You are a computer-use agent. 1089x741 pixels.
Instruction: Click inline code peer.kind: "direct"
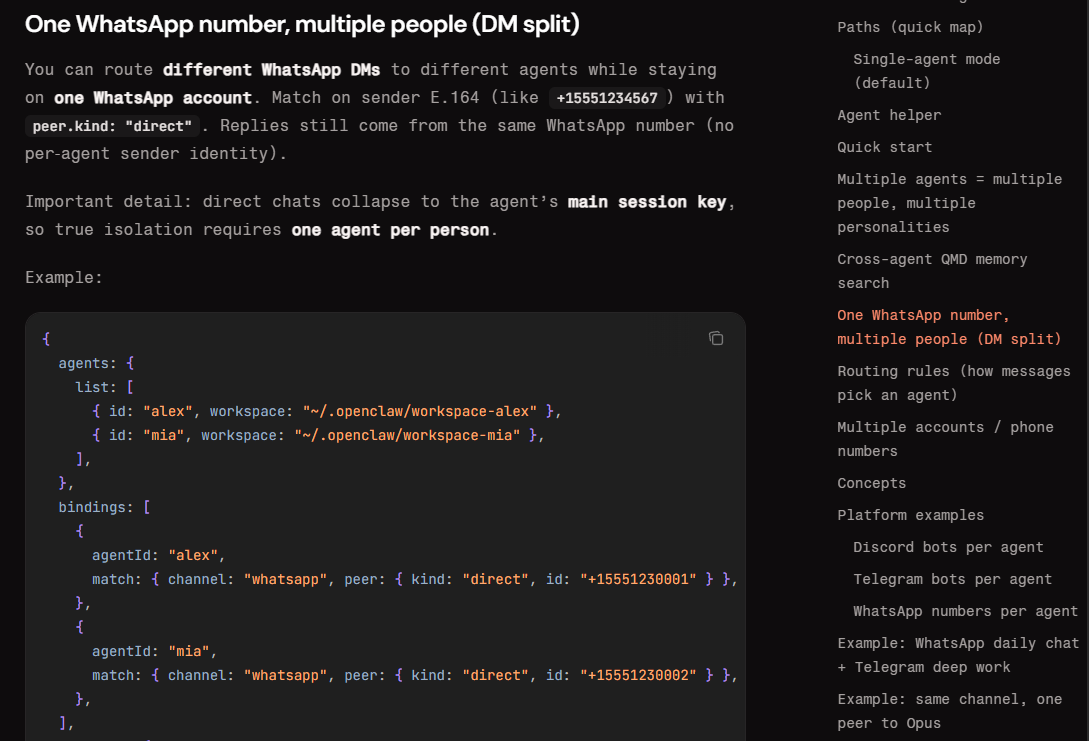(112, 126)
